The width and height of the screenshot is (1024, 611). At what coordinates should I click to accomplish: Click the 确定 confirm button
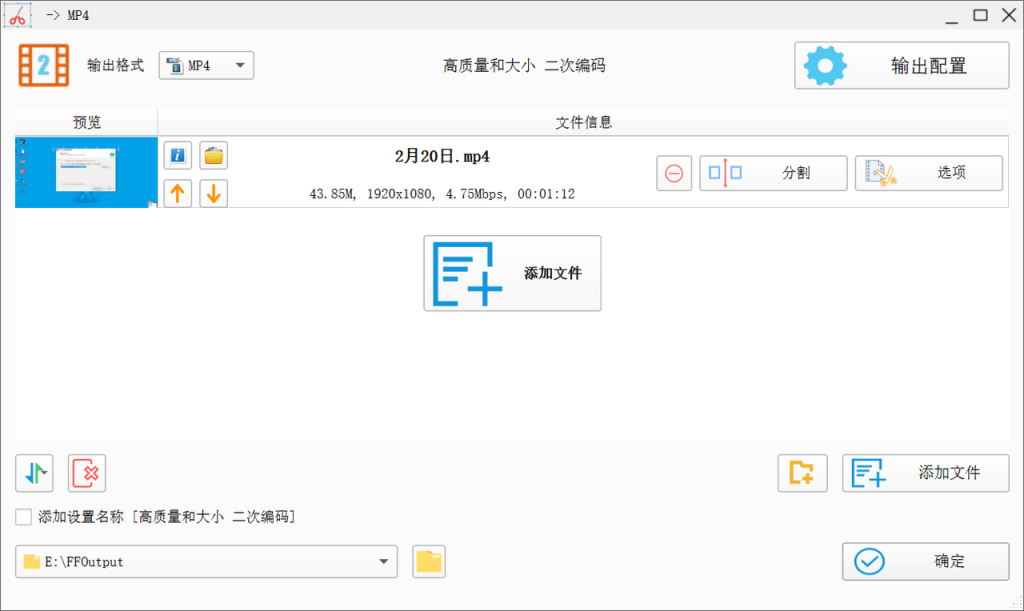coord(925,561)
